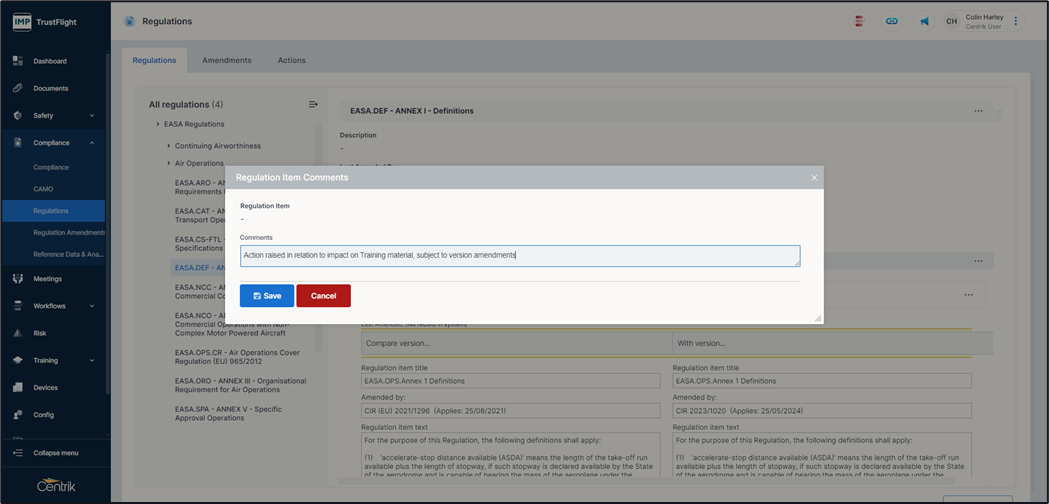Open Documents via the paperclip icon
The image size is (1049, 504).
pyautogui.click(x=18, y=88)
